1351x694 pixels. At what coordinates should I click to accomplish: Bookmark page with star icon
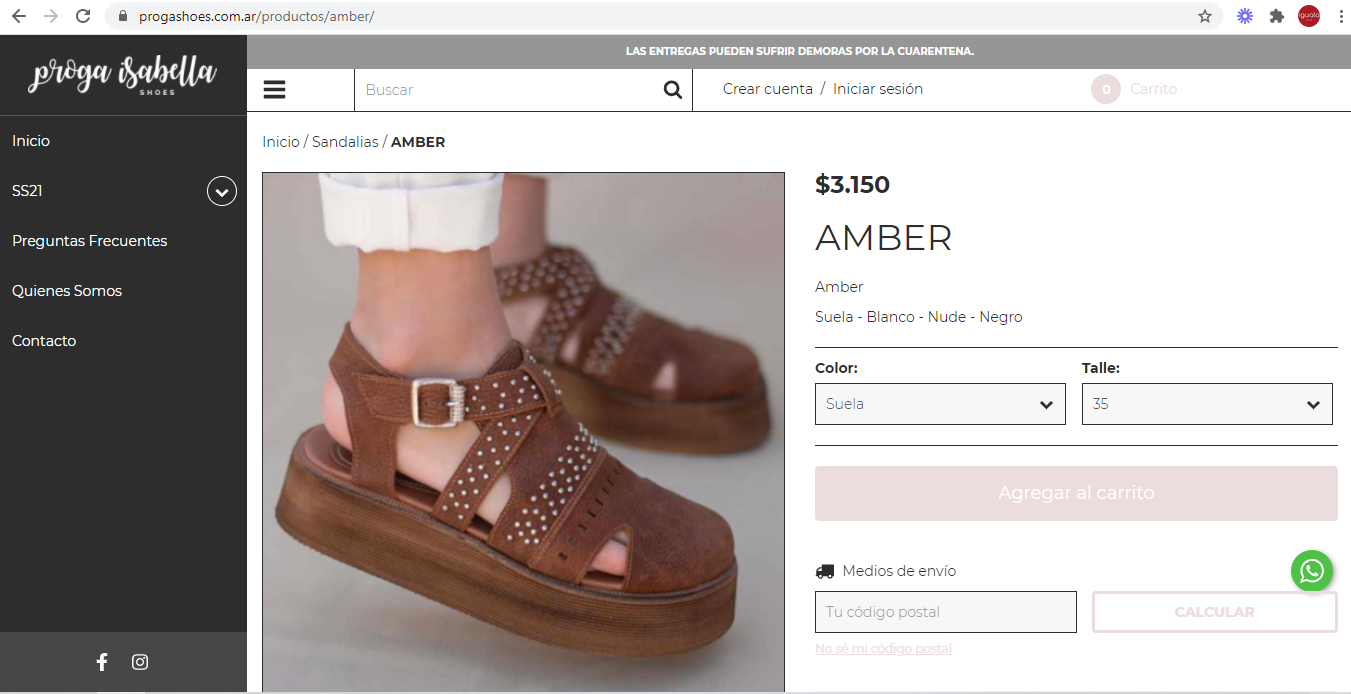pos(1205,16)
